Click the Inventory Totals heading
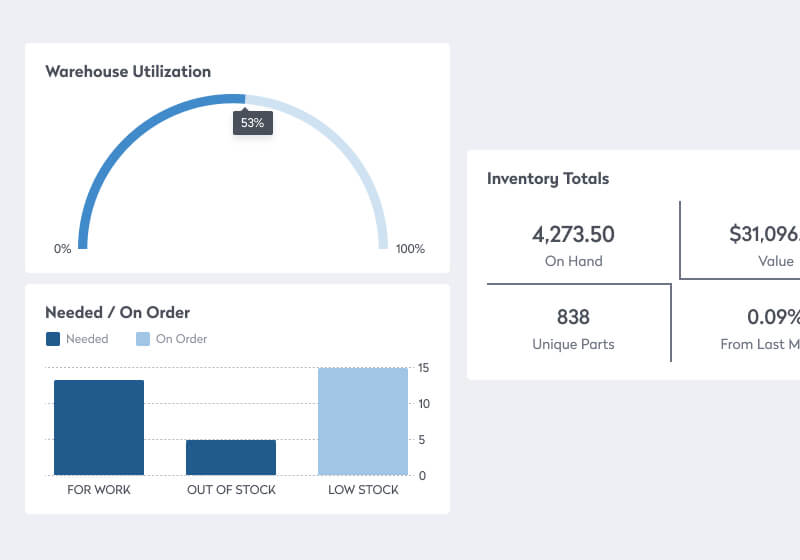The height and width of the screenshot is (560, 800). 548,179
